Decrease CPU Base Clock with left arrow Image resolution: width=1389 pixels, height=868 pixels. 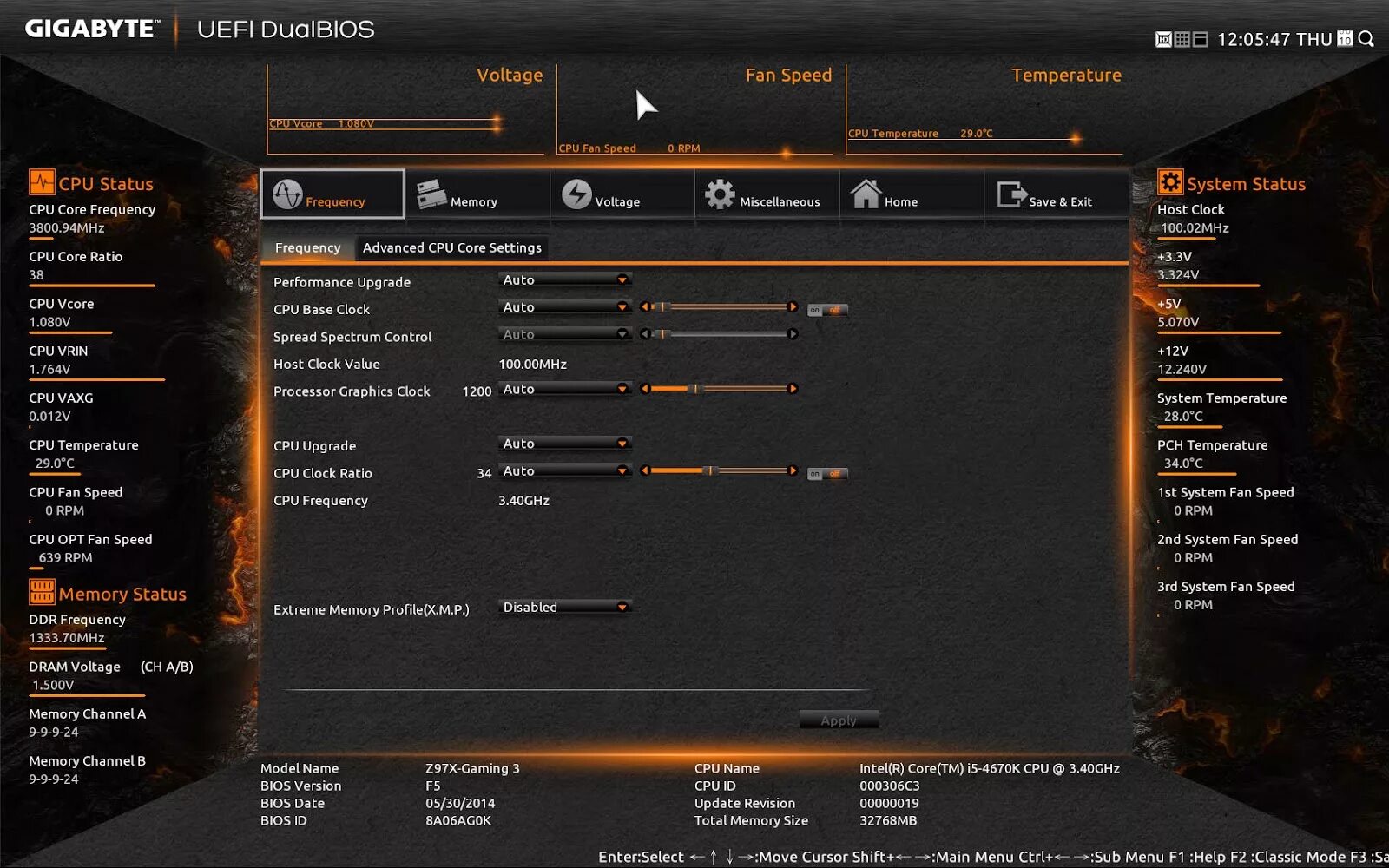(645, 306)
